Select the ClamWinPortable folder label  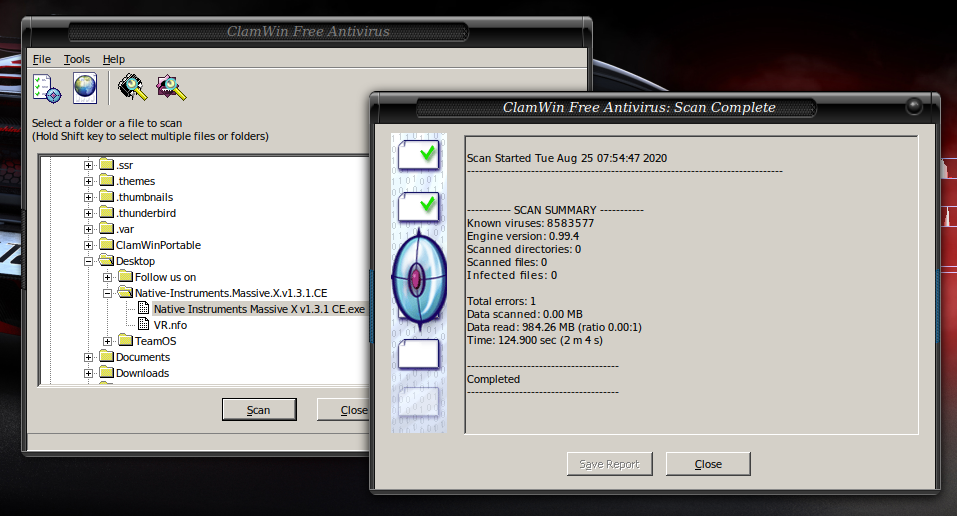click(158, 245)
